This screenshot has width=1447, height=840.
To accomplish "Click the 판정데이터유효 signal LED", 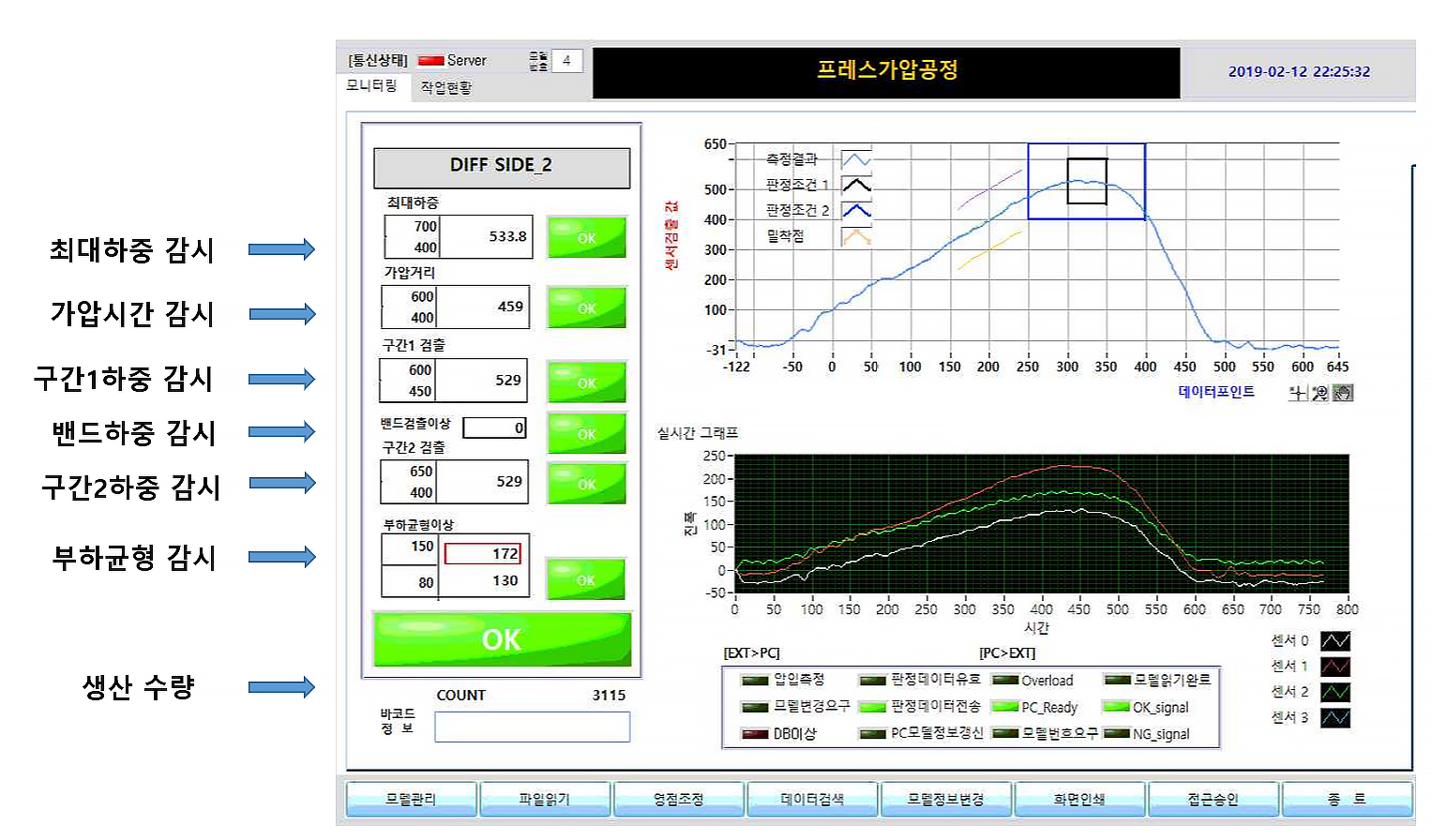I will 873,681.
